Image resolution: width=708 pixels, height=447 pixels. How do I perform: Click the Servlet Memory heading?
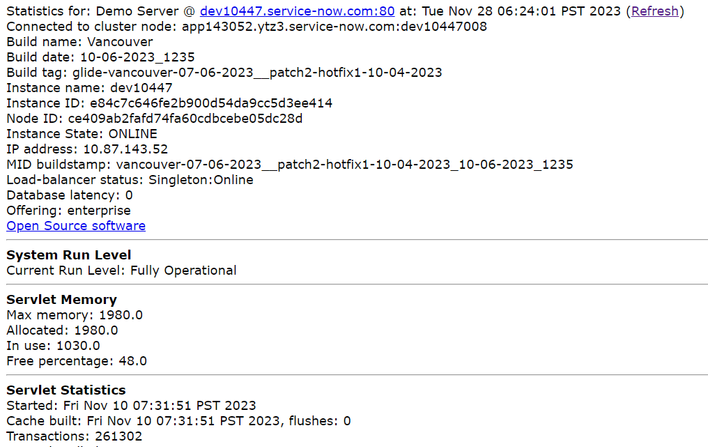[61, 300]
